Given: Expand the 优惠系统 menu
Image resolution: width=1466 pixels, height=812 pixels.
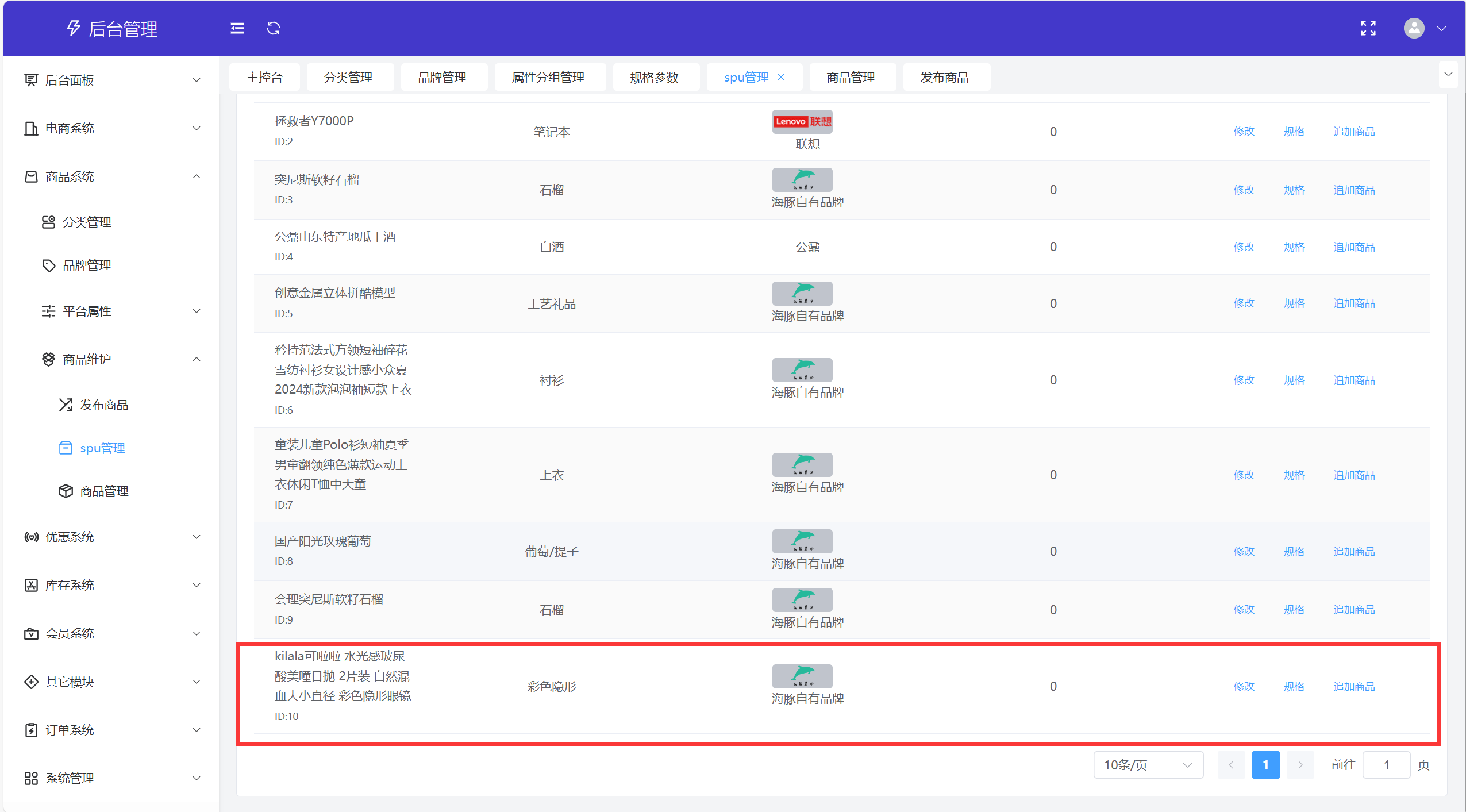Looking at the screenshot, I should tap(197, 537).
